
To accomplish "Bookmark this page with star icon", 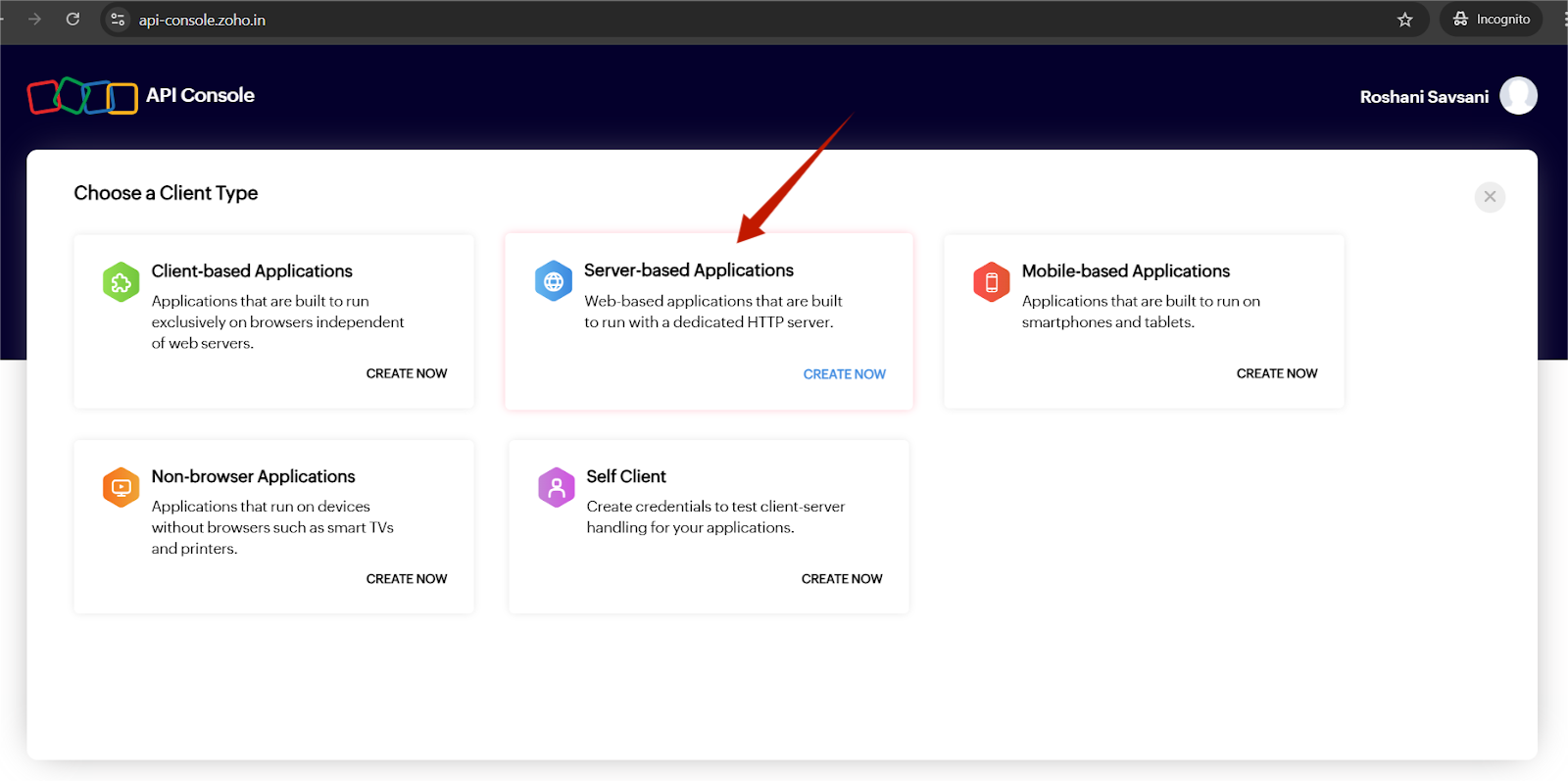I will (1404, 20).
